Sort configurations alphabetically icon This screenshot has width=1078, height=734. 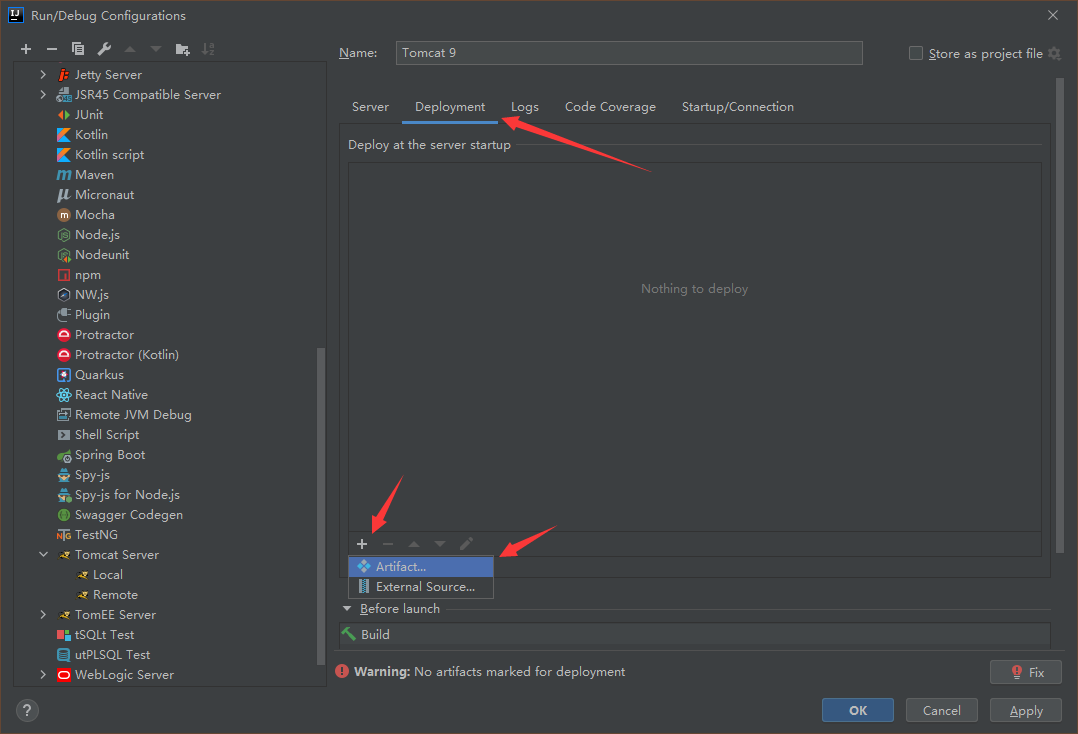coord(208,49)
